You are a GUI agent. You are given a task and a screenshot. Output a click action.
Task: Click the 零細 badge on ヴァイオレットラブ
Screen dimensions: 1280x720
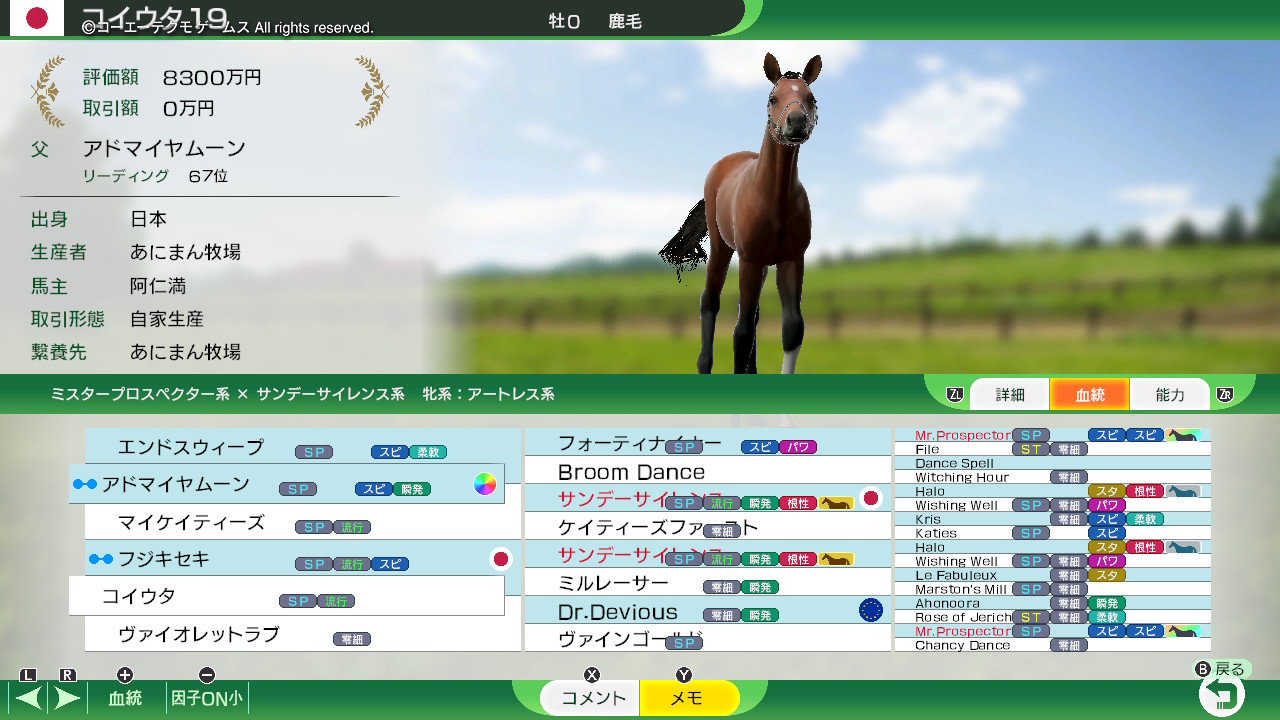(x=352, y=639)
